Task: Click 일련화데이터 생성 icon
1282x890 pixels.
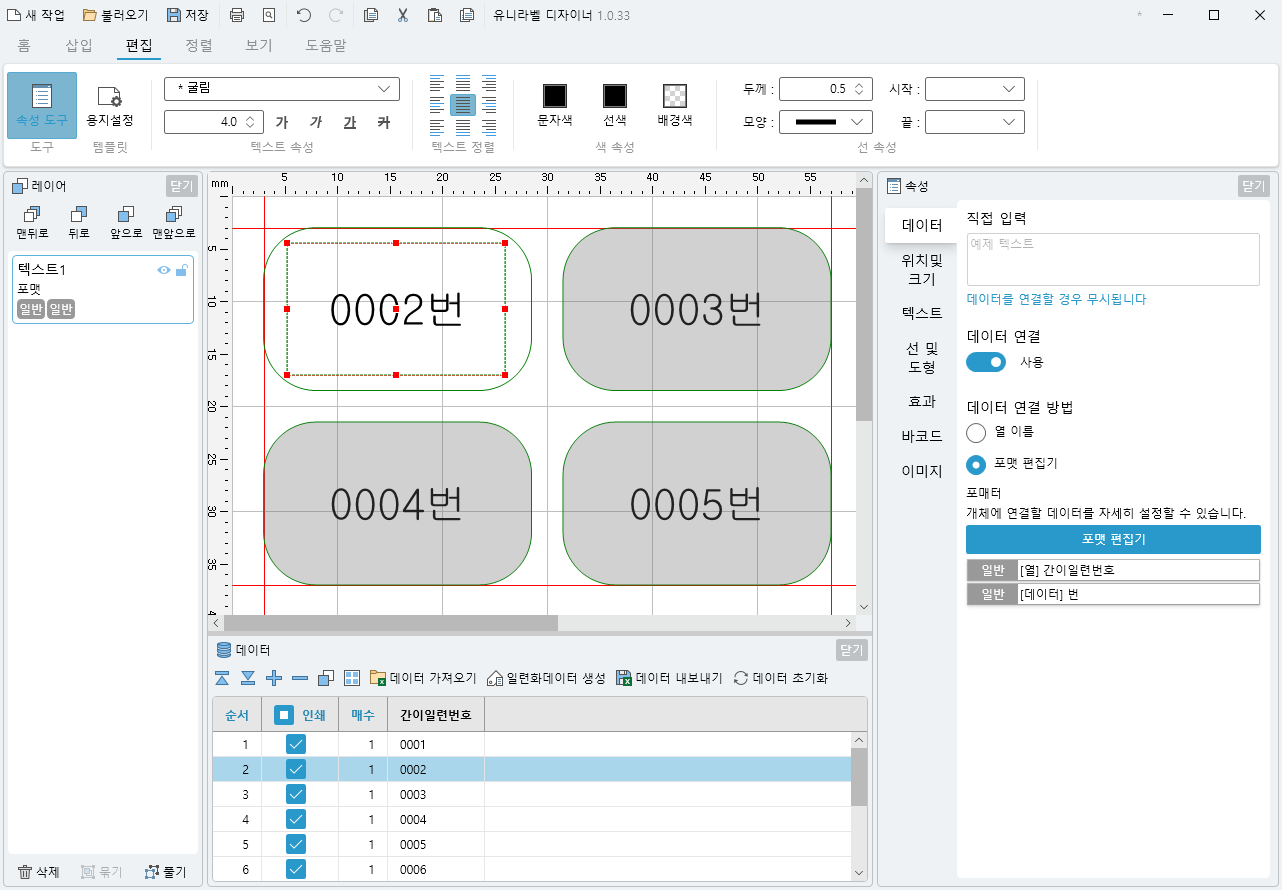Action: click(494, 678)
